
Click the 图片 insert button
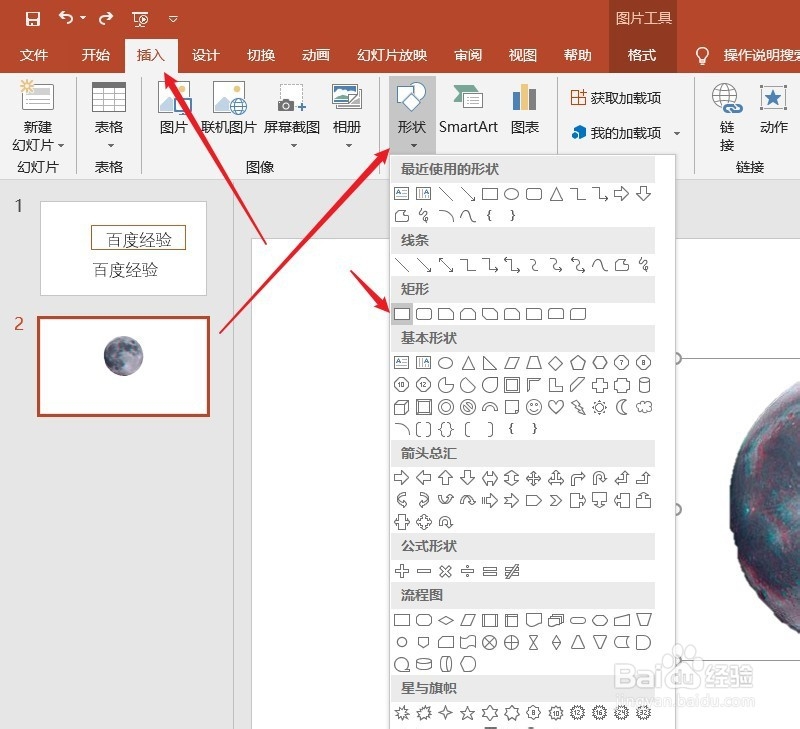174,108
